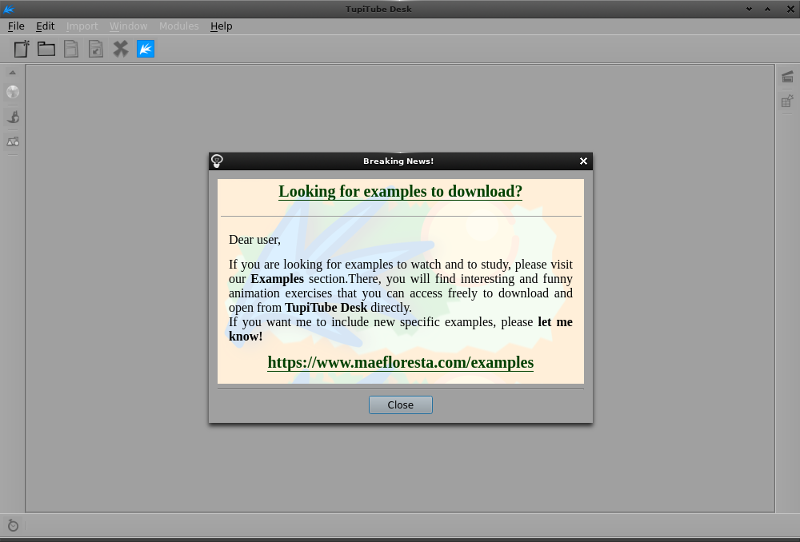Screen dimensions: 800x542
Task: Open the Help menu
Action: click(221, 26)
